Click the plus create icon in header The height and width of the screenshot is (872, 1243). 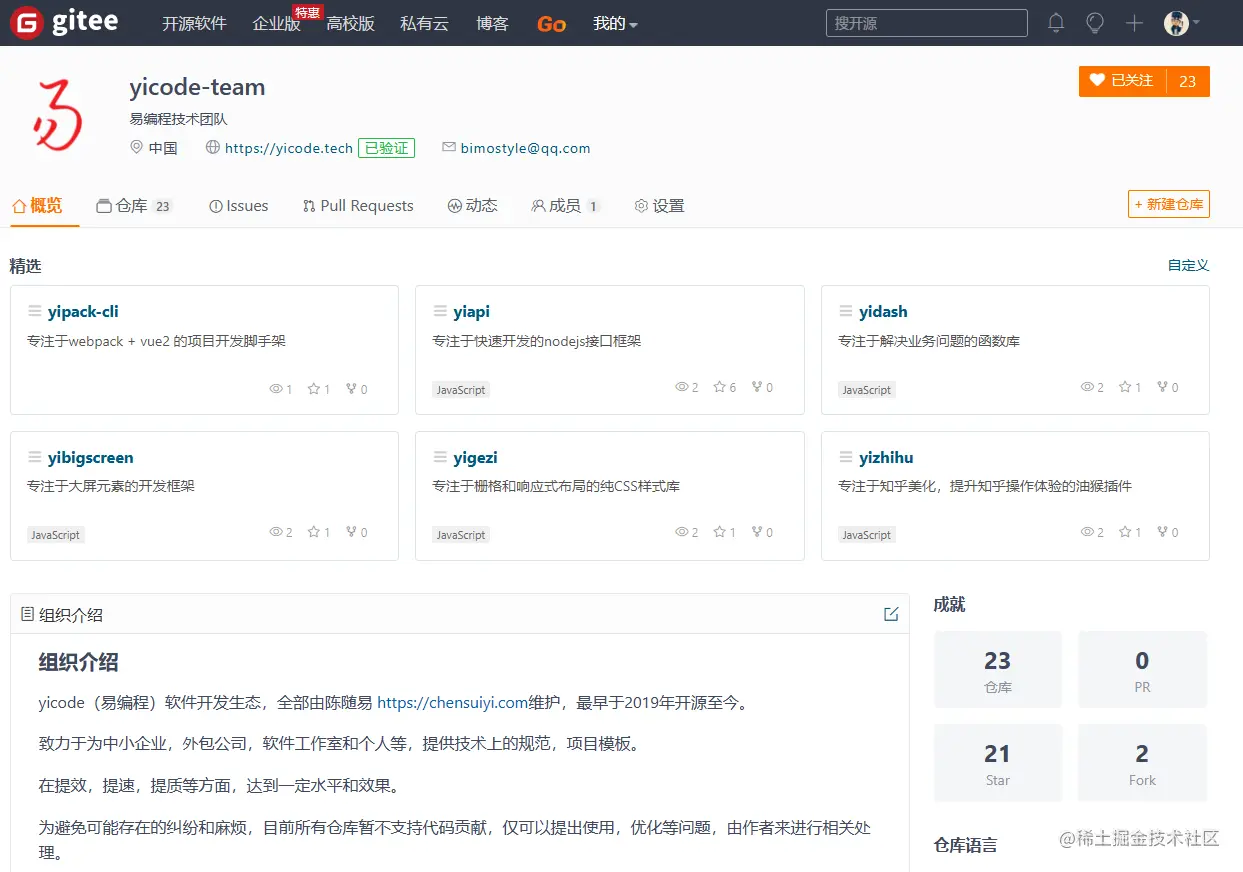(1134, 23)
